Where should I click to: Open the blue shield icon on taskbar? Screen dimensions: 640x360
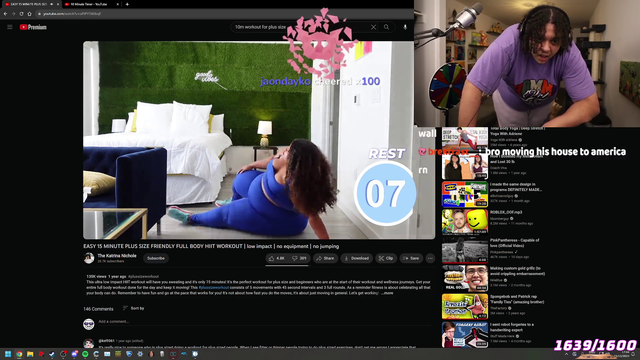coord(129,354)
